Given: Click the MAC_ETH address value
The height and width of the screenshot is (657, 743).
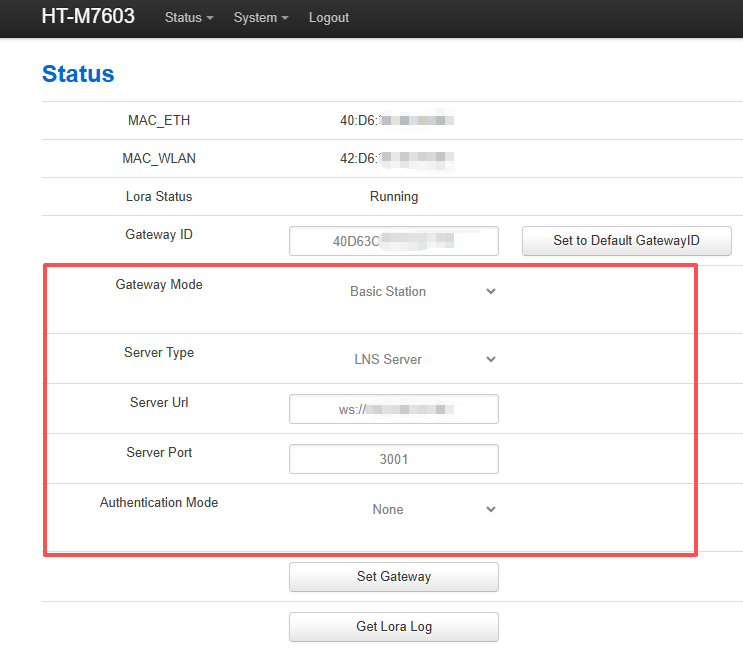Looking at the screenshot, I should (397, 121).
